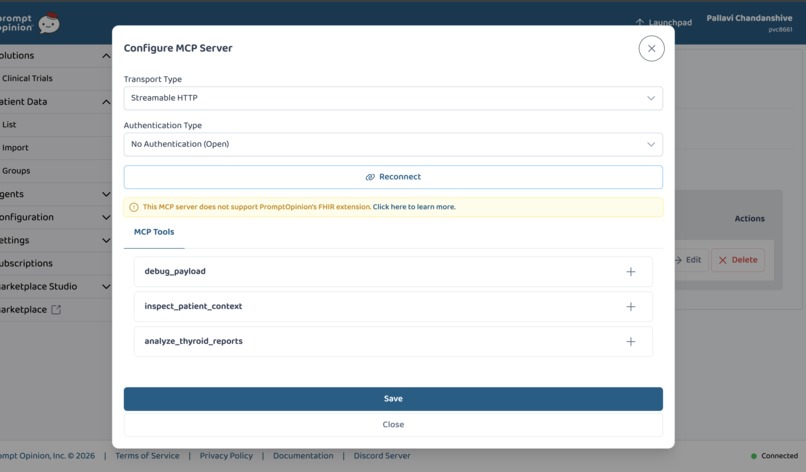Collapse the Patient Data section chevron
This screenshot has height=472, width=806.
106,102
